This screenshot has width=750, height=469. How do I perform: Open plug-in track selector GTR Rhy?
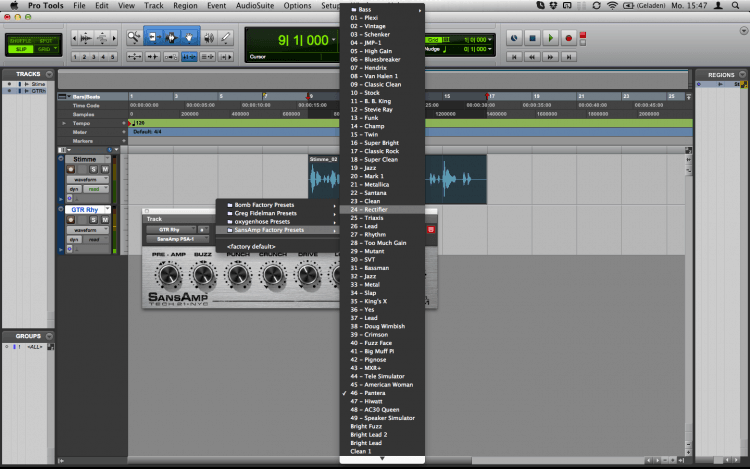pos(171,229)
